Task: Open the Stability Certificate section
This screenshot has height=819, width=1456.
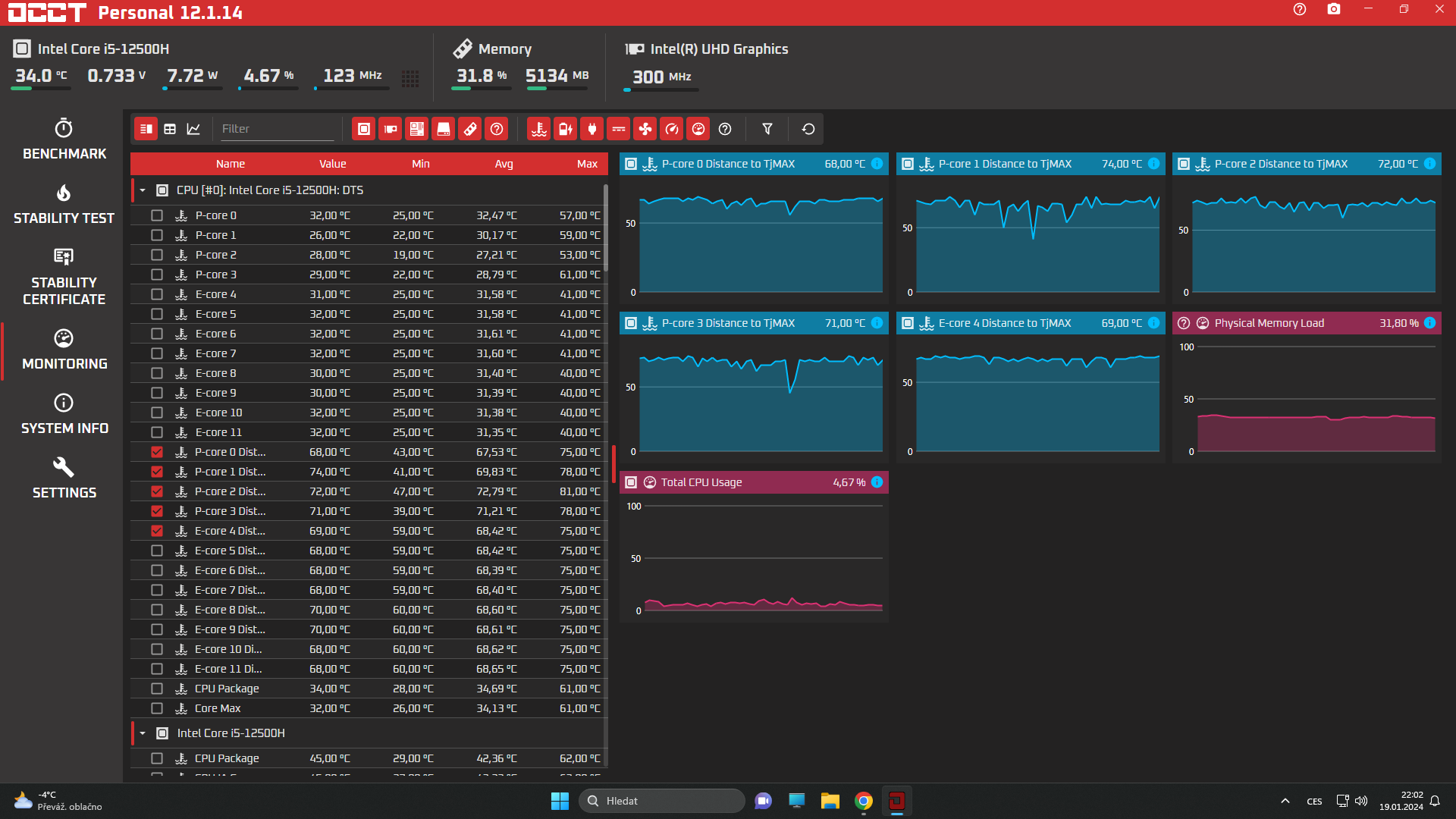Action: 64,277
